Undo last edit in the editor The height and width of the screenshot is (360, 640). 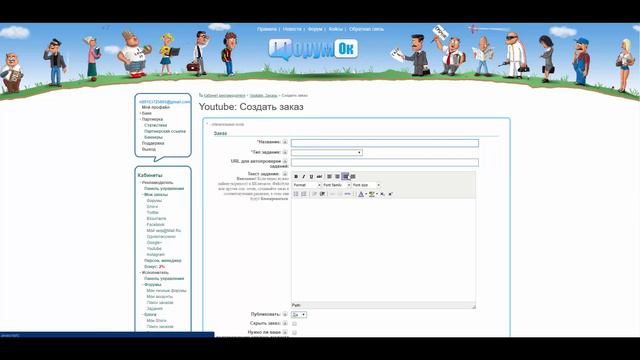click(x=332, y=194)
